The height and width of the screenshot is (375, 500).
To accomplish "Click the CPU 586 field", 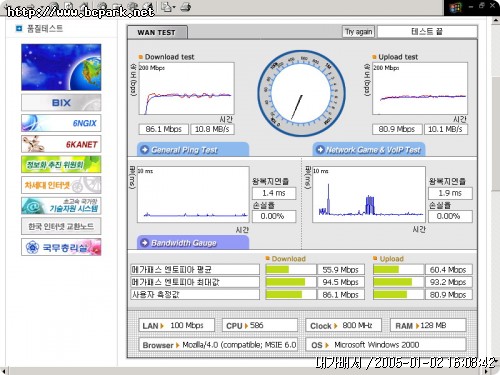I will click(x=260, y=325).
